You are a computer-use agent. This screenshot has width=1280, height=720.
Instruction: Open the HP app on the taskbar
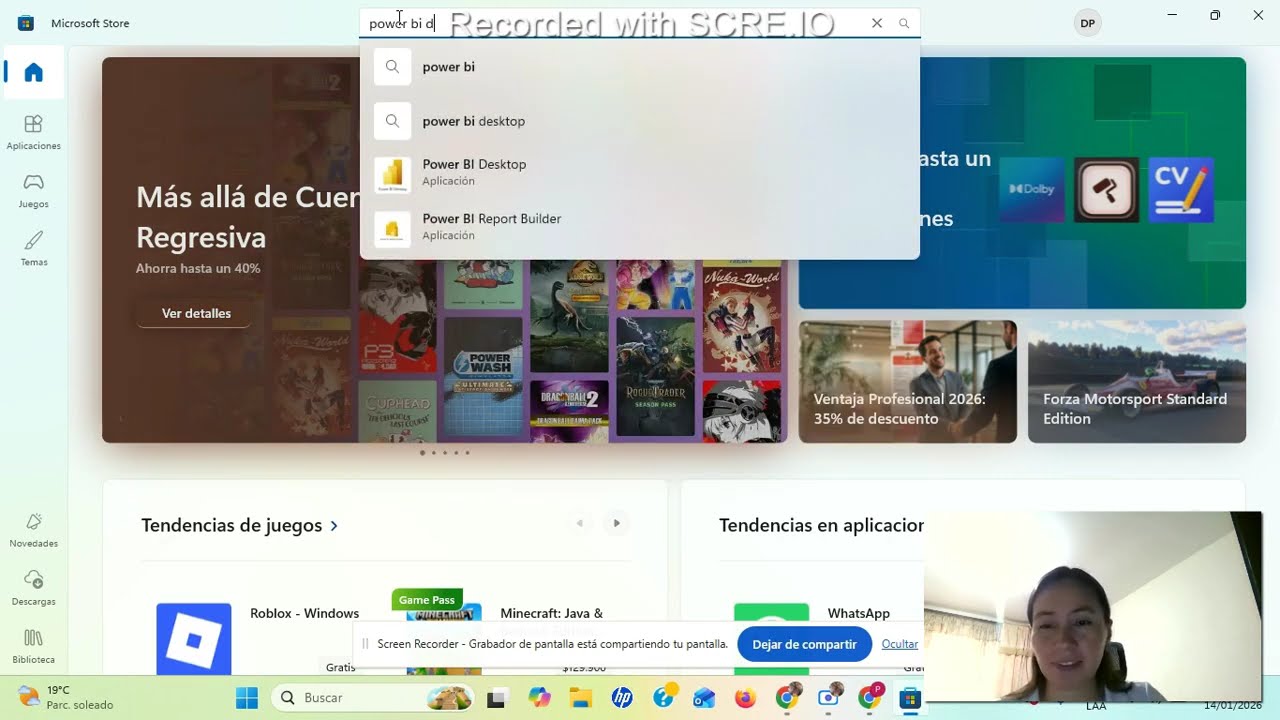622,698
